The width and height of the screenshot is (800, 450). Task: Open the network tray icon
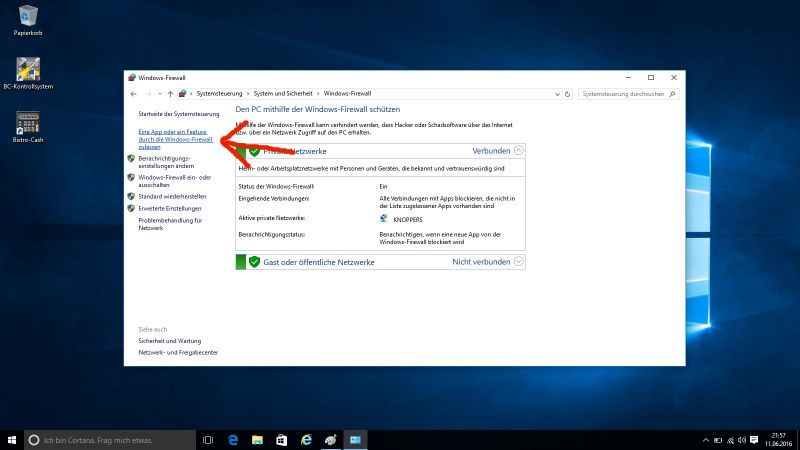coord(730,440)
